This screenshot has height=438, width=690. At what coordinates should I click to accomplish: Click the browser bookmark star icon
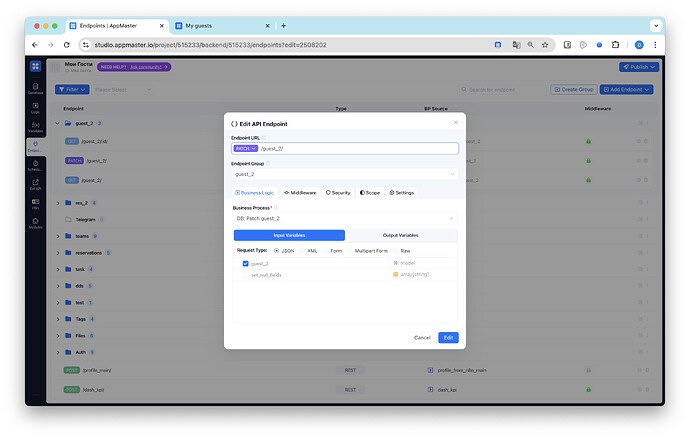point(545,45)
